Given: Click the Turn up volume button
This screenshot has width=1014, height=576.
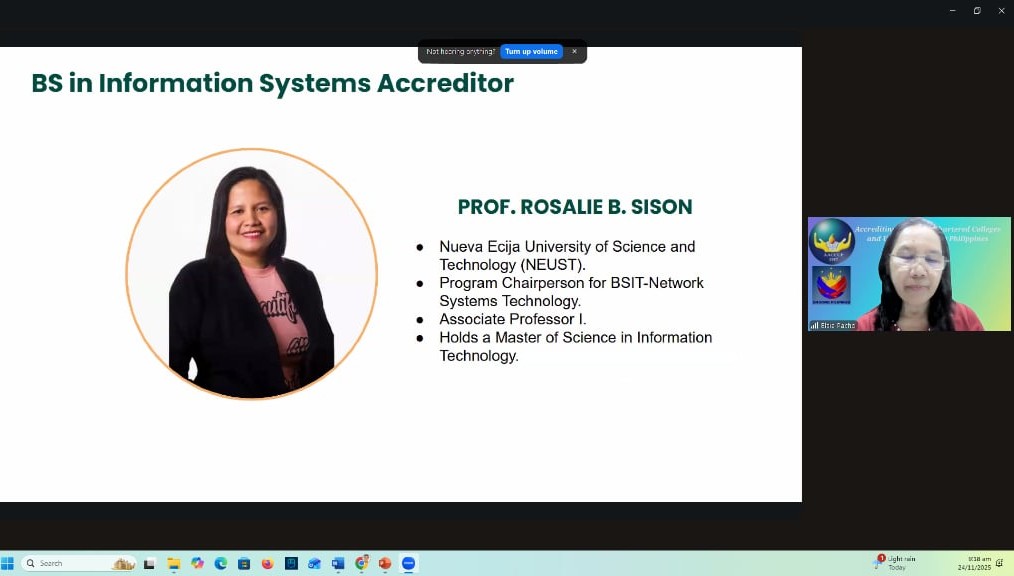Looking at the screenshot, I should 531,52.
